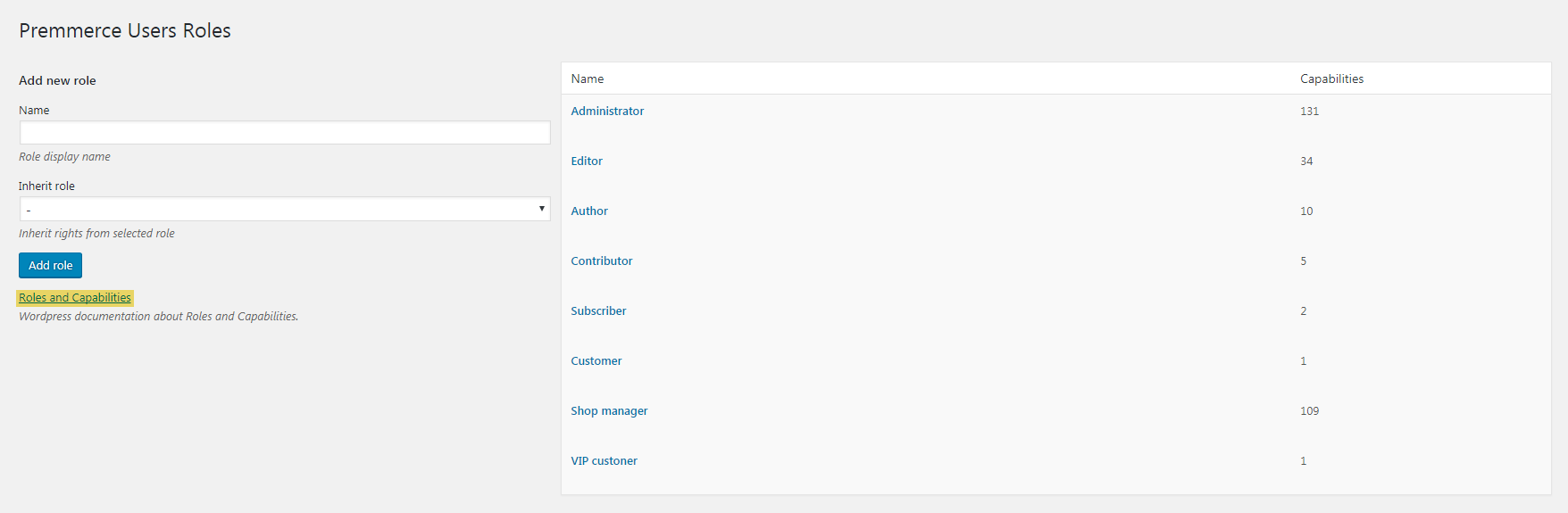The width and height of the screenshot is (1568, 513).
Task: Open the Customer role
Action: (596, 361)
